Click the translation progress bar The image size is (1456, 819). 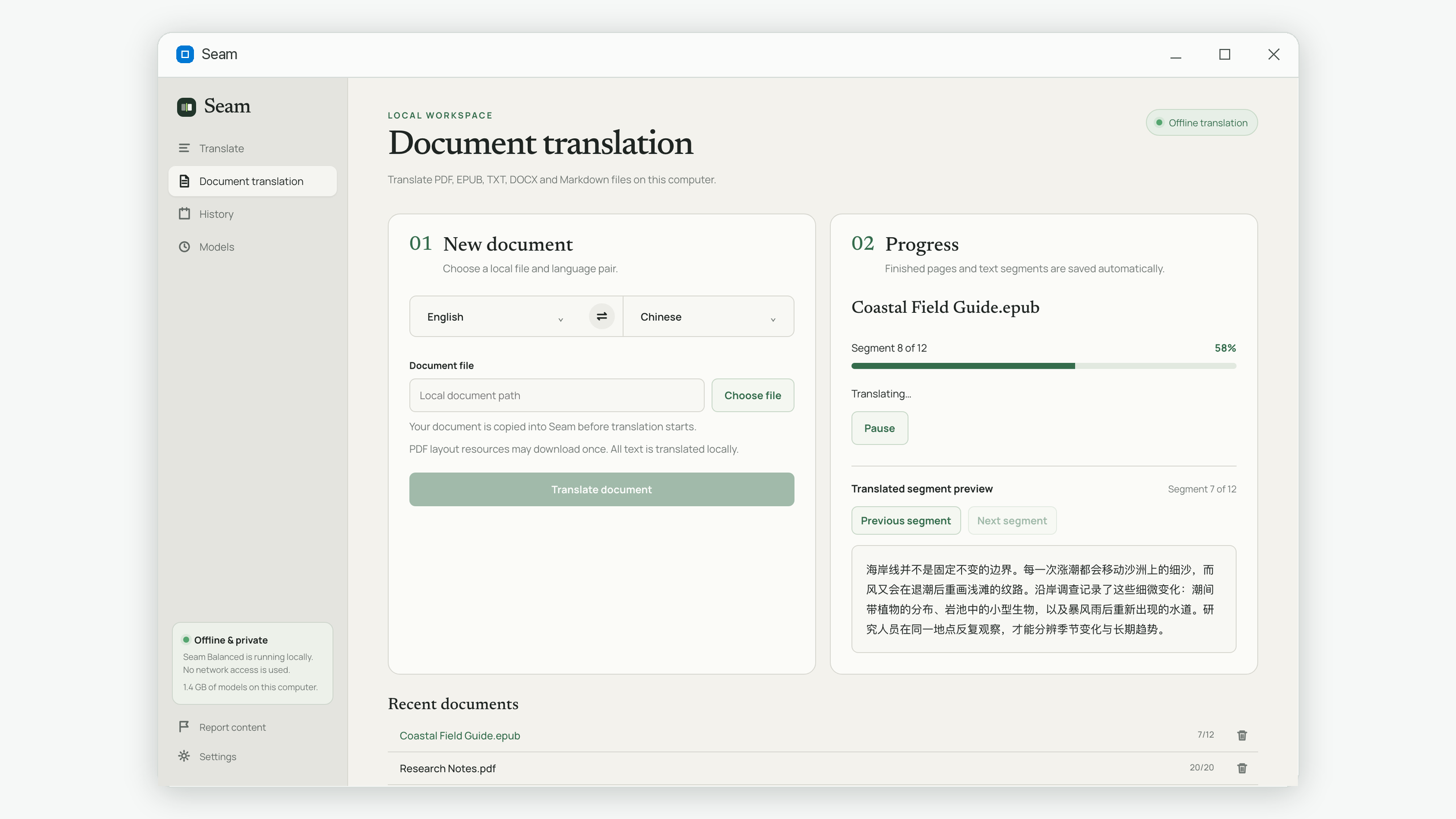(1044, 366)
